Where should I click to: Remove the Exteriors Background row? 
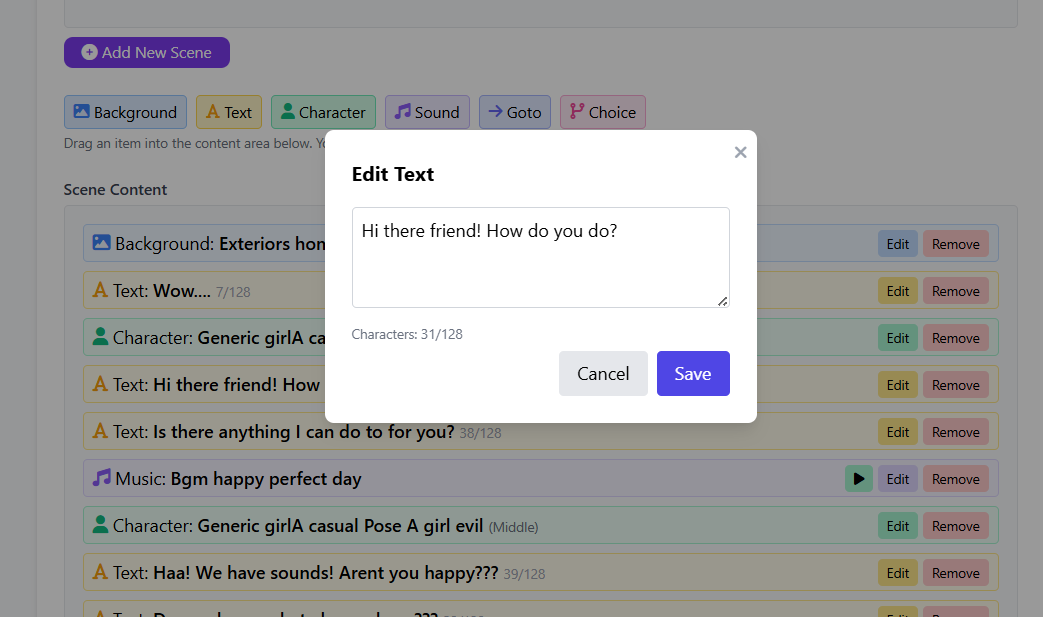(955, 244)
